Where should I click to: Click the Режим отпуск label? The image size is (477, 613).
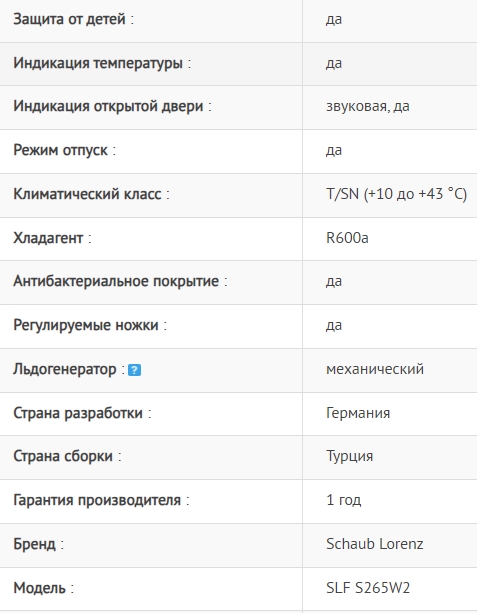60,150
